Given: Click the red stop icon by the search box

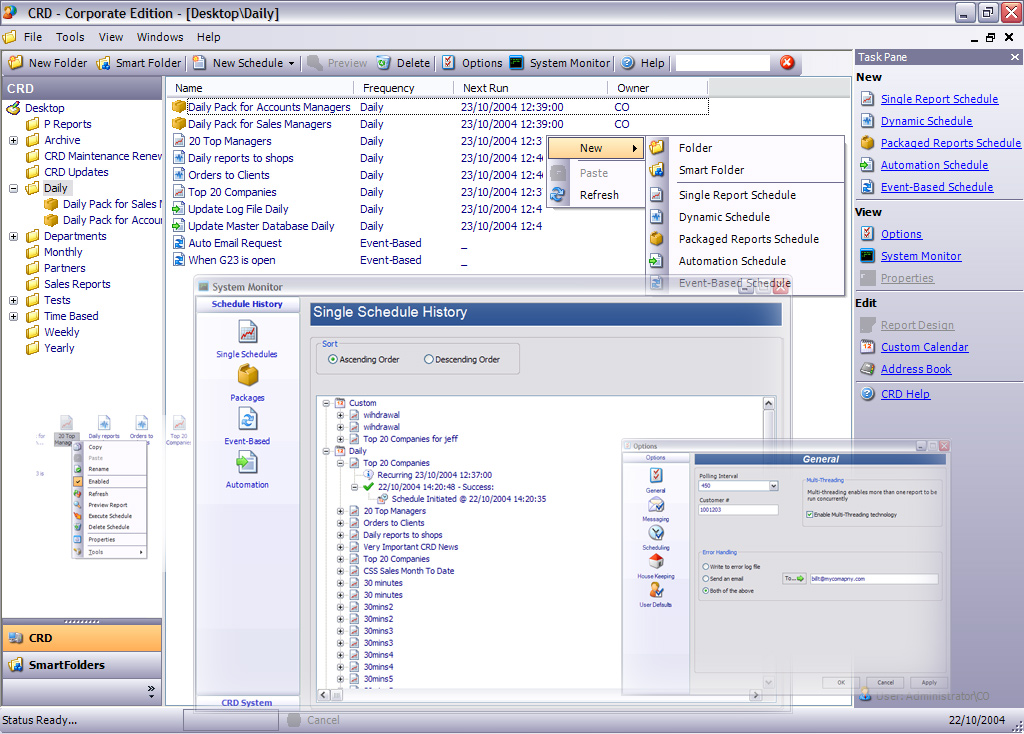Looking at the screenshot, I should (x=788, y=62).
